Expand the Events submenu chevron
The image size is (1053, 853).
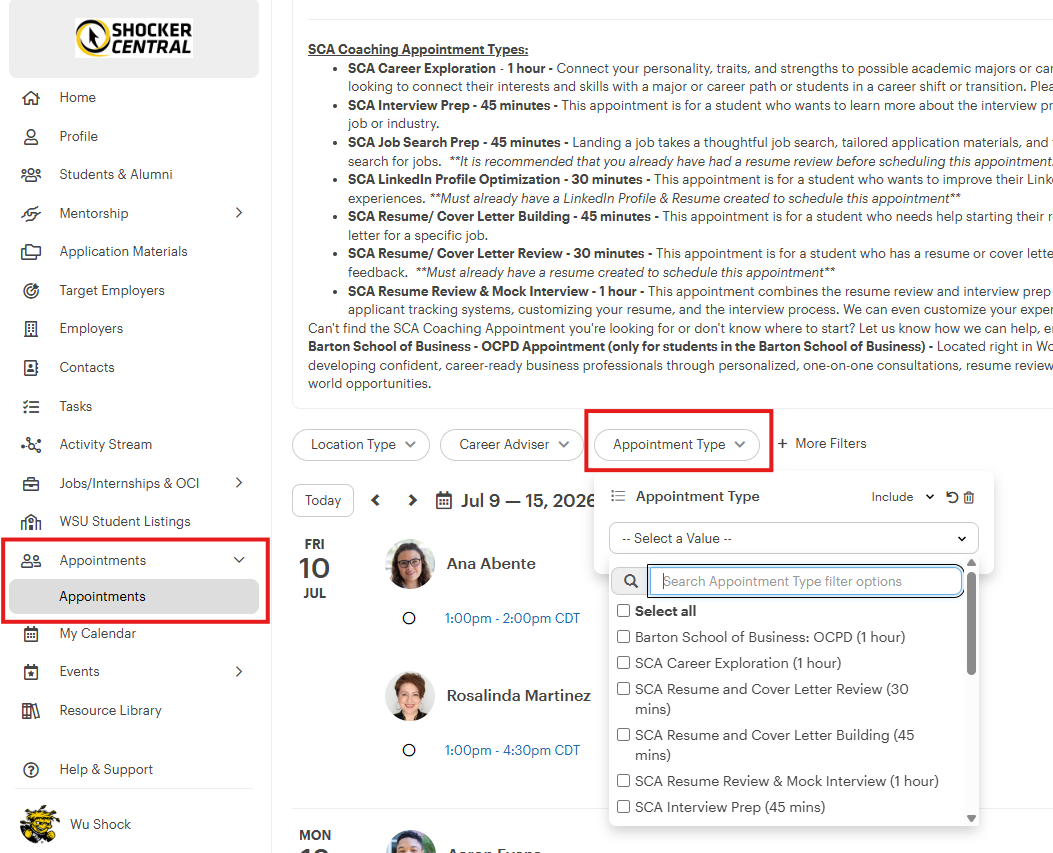coord(239,672)
